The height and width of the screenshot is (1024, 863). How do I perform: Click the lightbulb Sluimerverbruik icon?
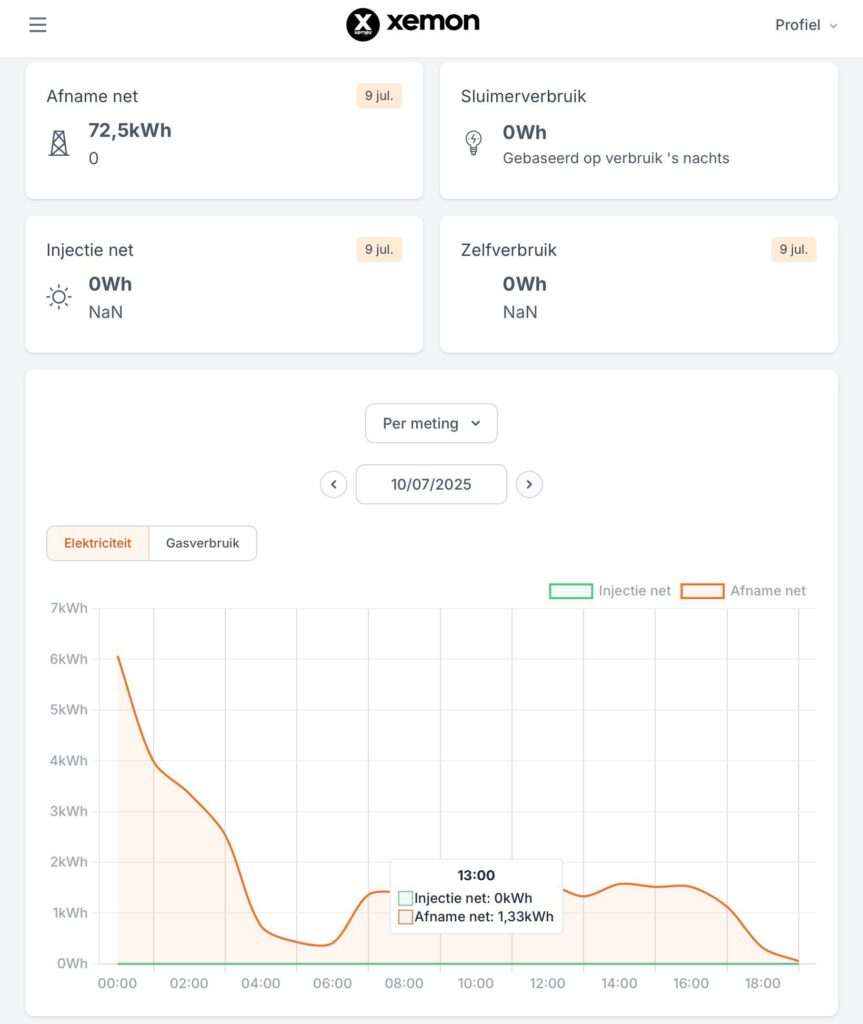(x=474, y=142)
